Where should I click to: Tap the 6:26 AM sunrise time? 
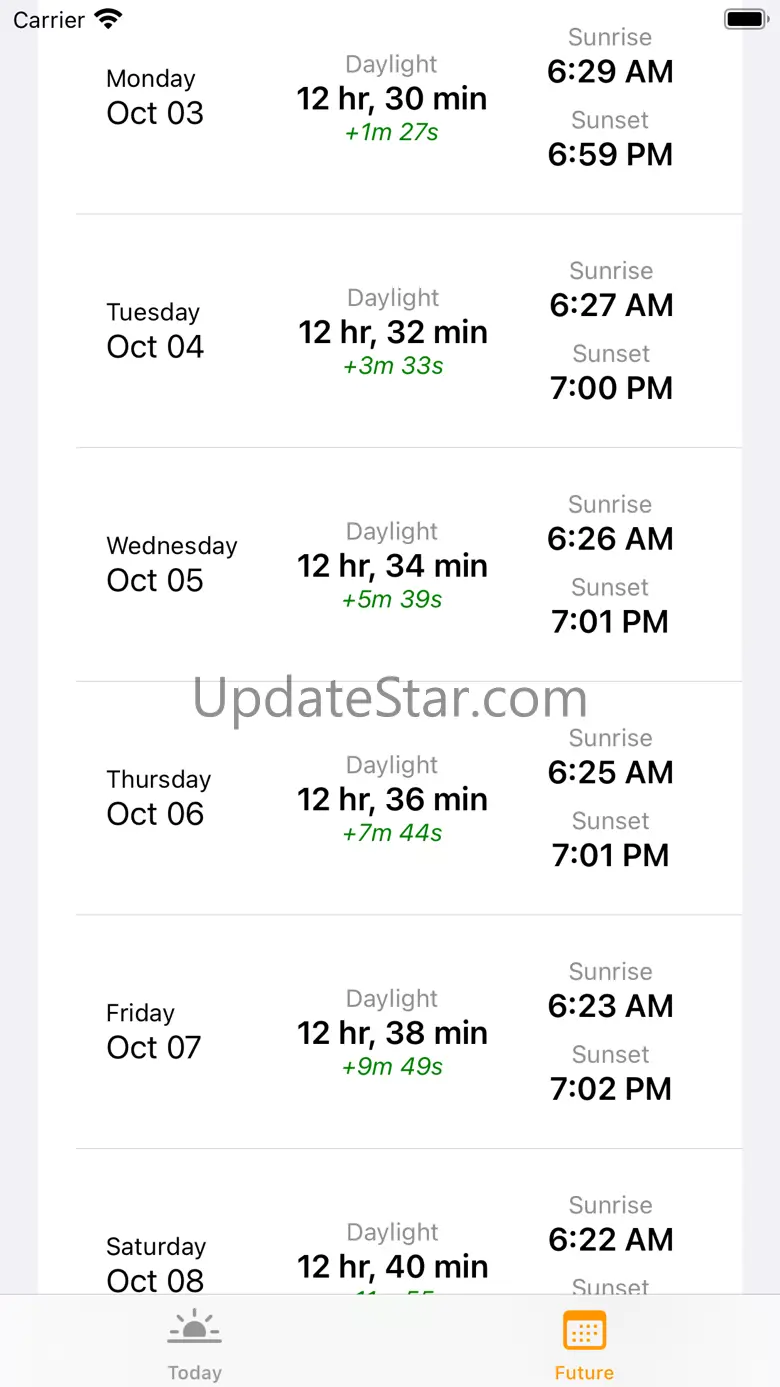click(610, 539)
